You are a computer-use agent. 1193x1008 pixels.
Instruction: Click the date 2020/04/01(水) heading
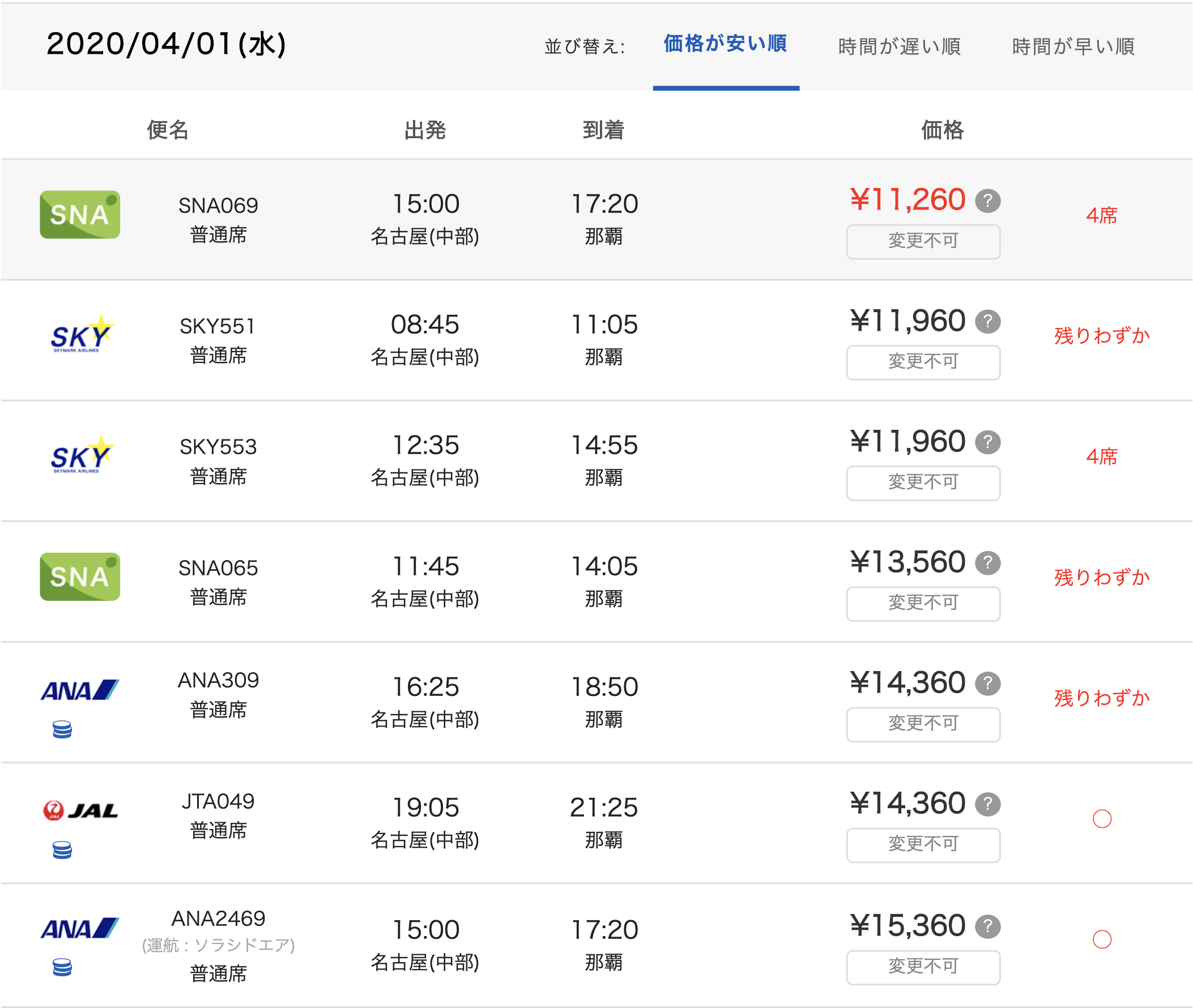click(166, 44)
